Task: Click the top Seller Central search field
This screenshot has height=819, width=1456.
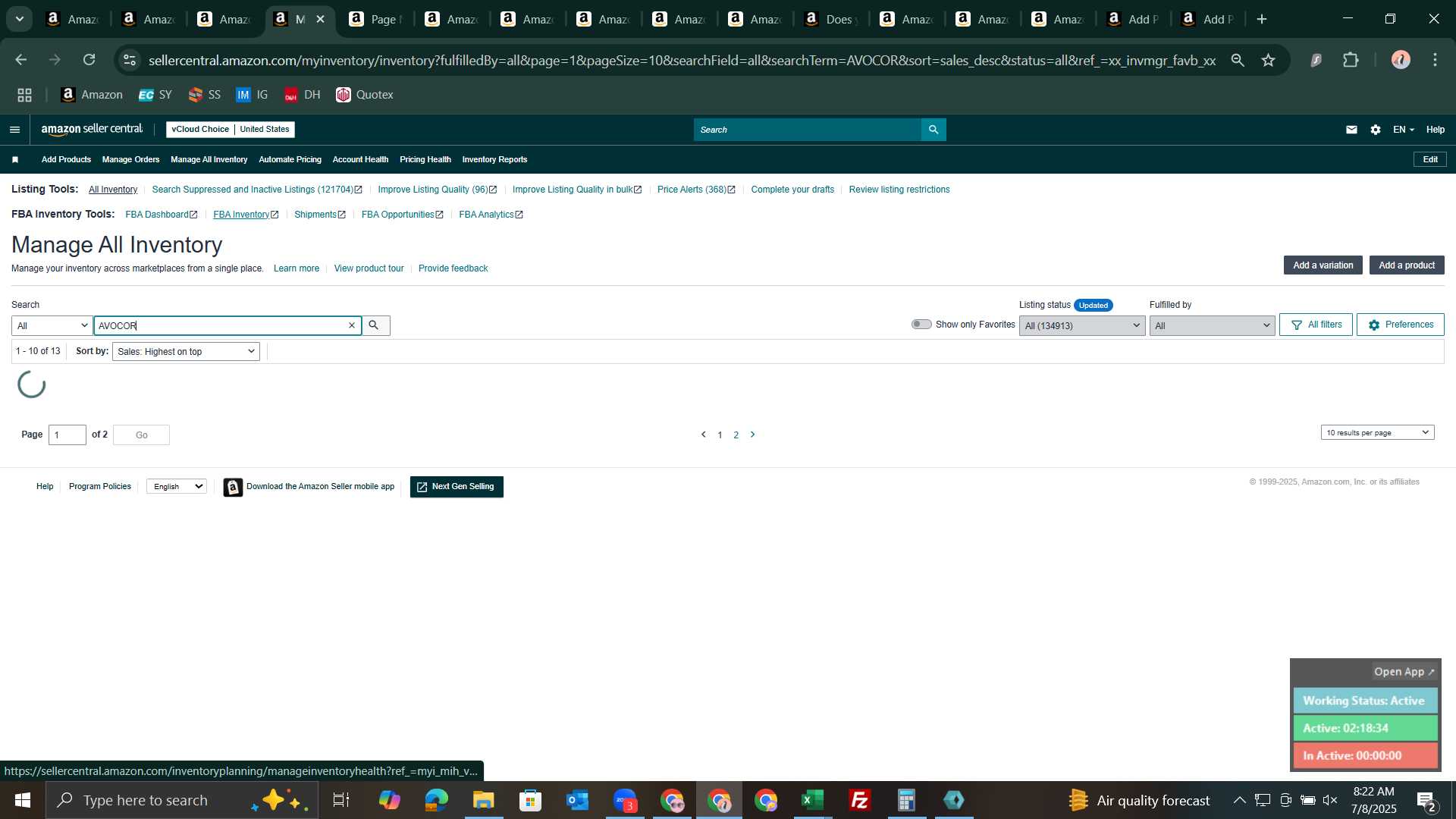Action: (x=807, y=130)
